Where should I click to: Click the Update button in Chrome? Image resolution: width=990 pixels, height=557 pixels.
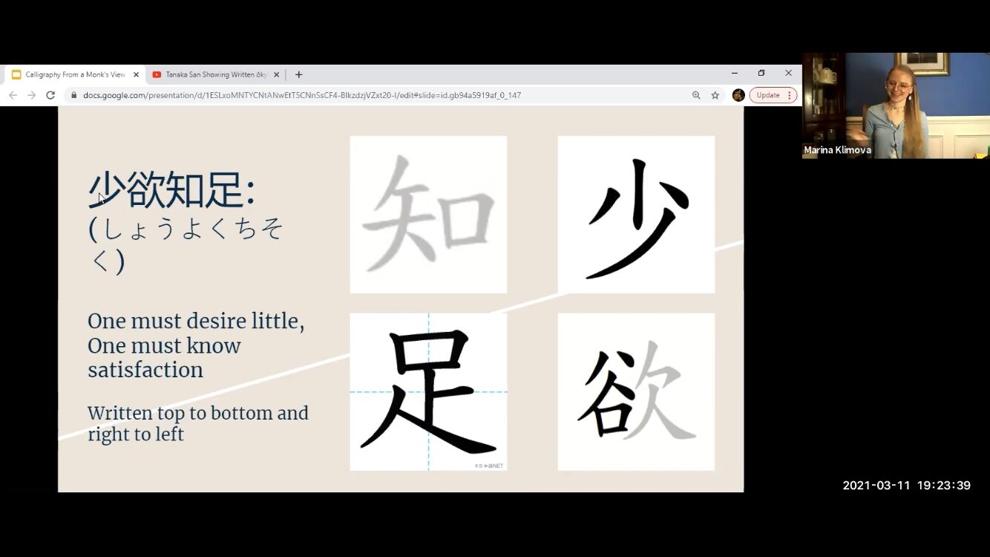[x=768, y=95]
